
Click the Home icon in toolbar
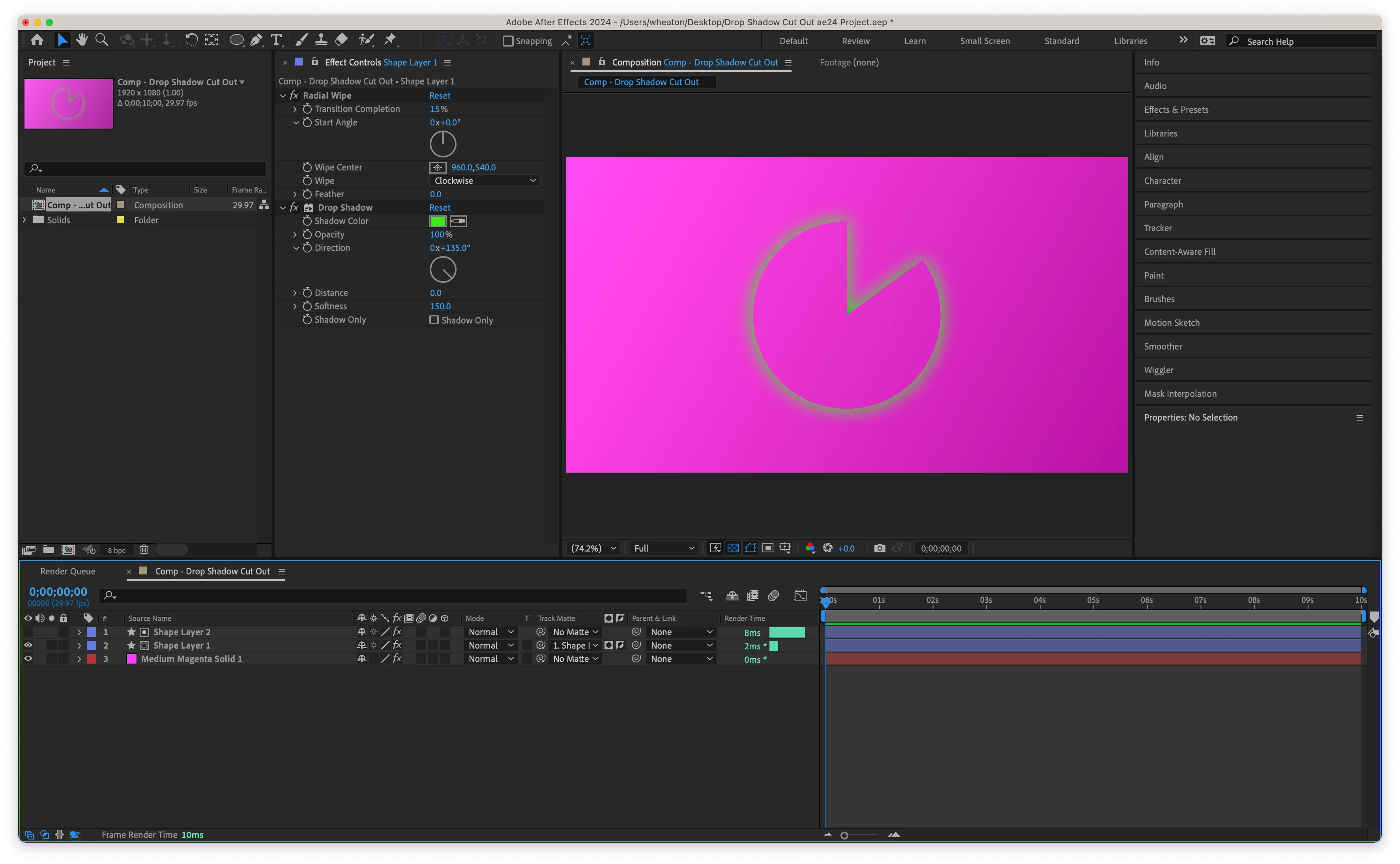[x=37, y=40]
